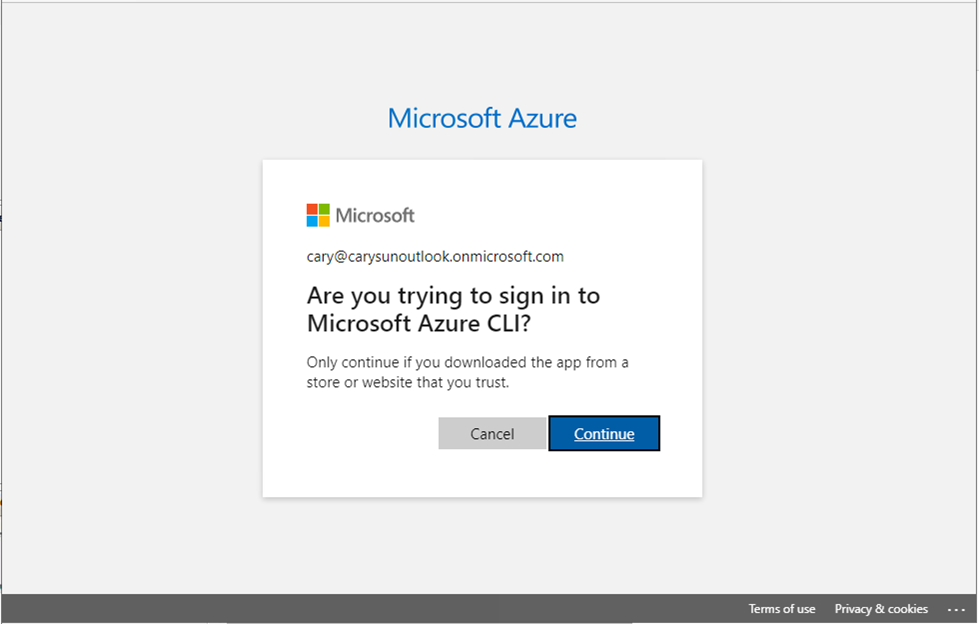Viewport: 979px width, 624px height.
Task: Click the cary@carysunoutlook.onmicrosoft.com account email
Action: click(435, 257)
